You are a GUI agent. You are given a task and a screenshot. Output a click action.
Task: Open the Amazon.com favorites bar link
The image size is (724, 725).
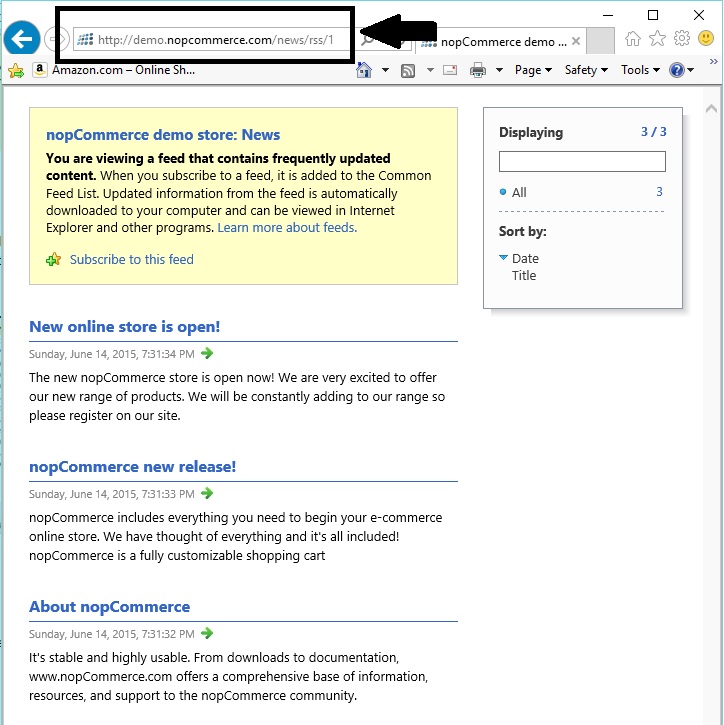click(114, 70)
